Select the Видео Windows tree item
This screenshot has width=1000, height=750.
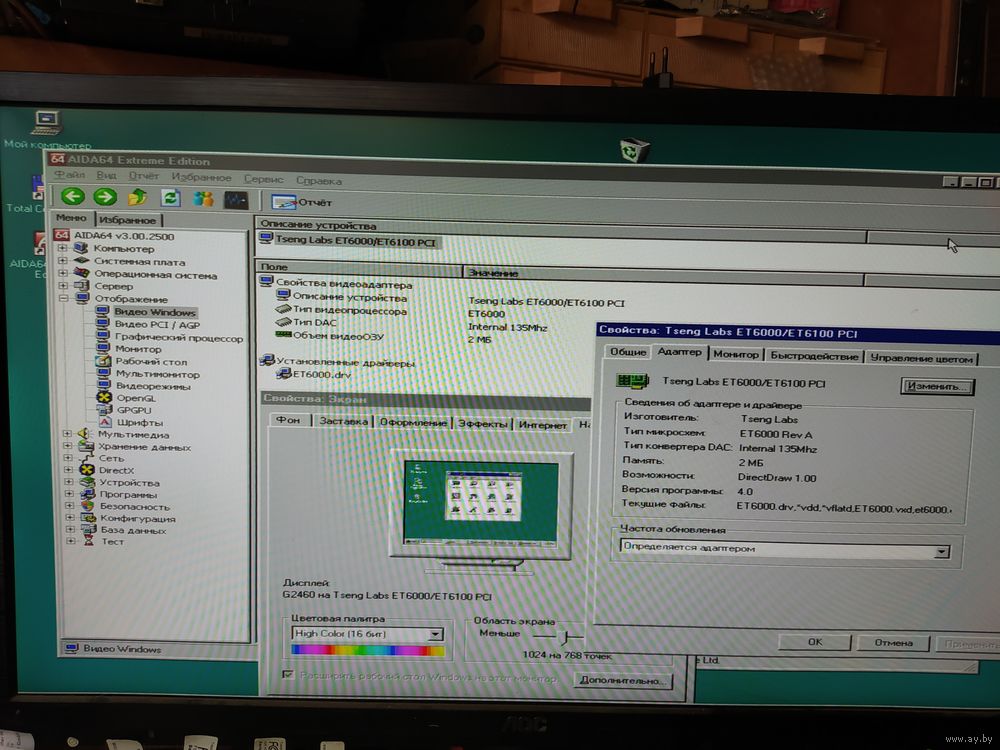(154, 312)
